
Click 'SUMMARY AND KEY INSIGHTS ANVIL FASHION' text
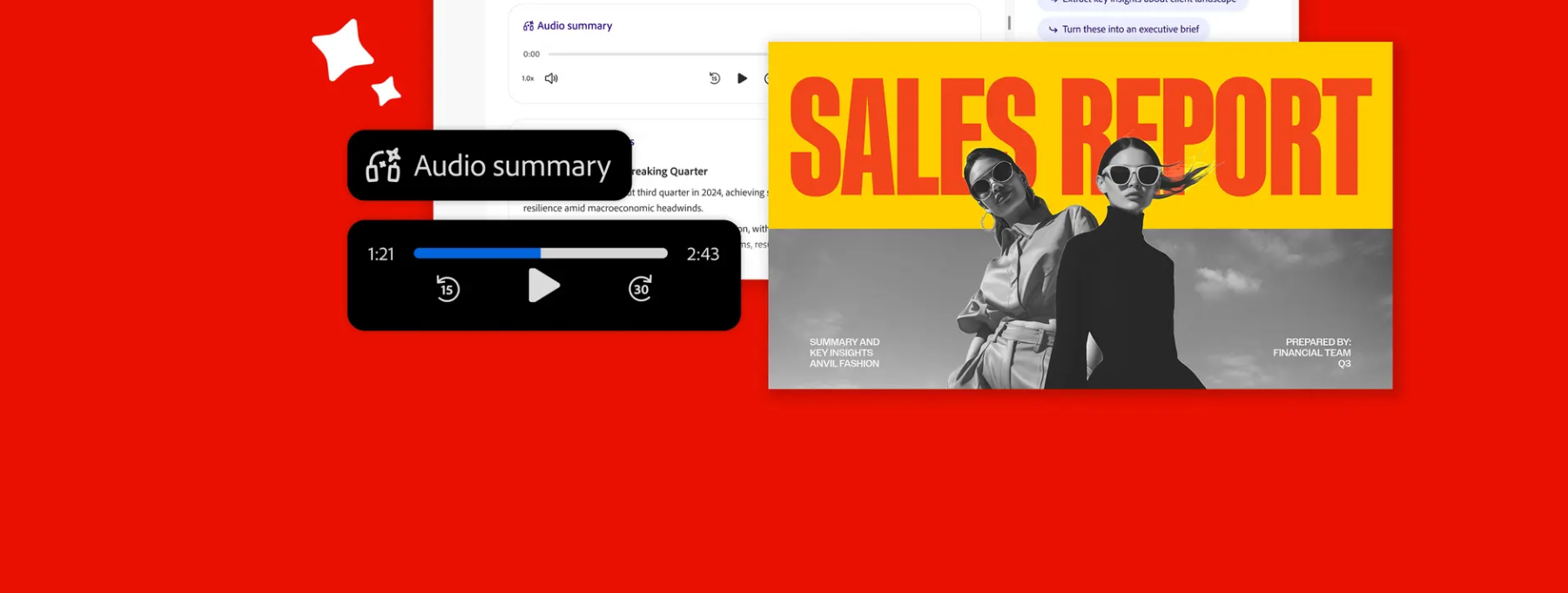pos(845,353)
